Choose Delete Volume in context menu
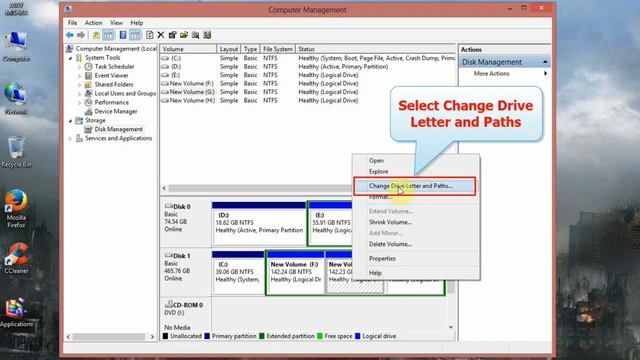 click(x=416, y=244)
